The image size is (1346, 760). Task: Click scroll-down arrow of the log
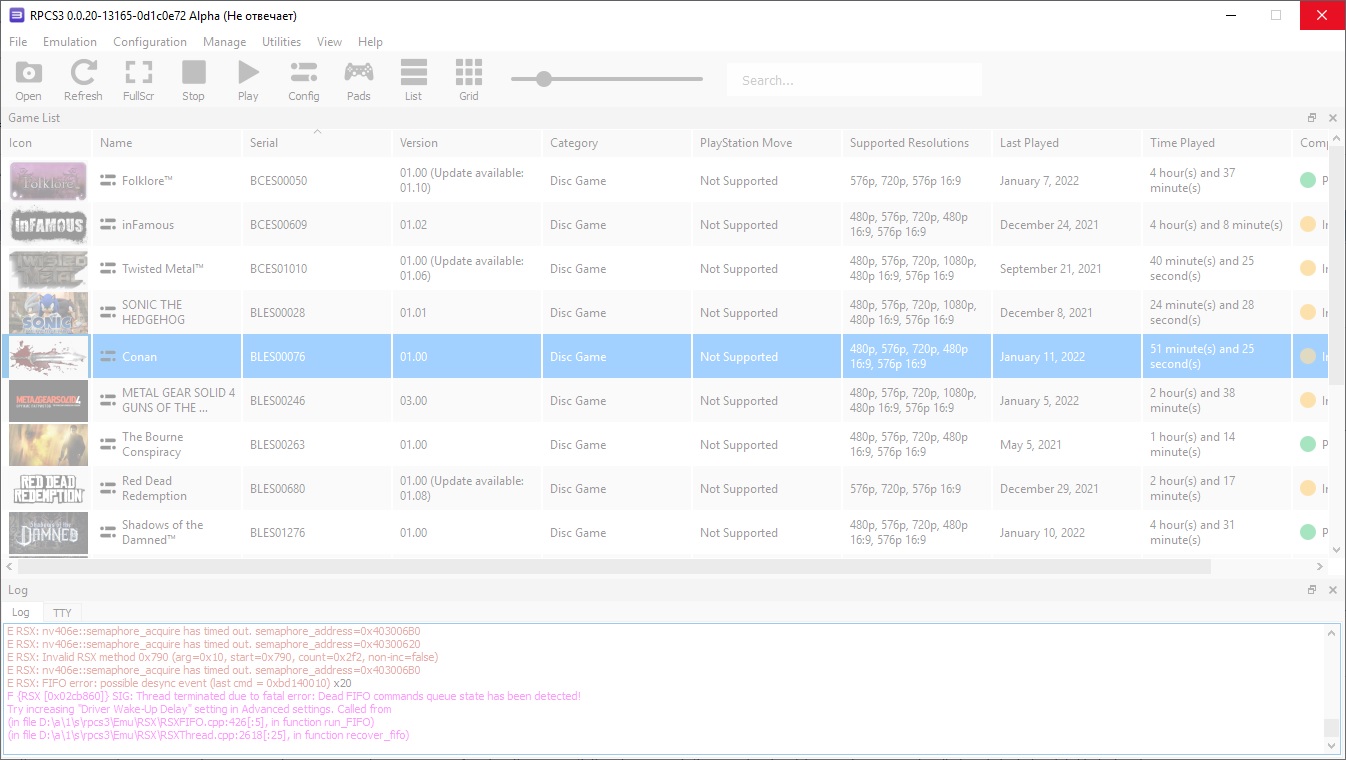coord(1331,746)
